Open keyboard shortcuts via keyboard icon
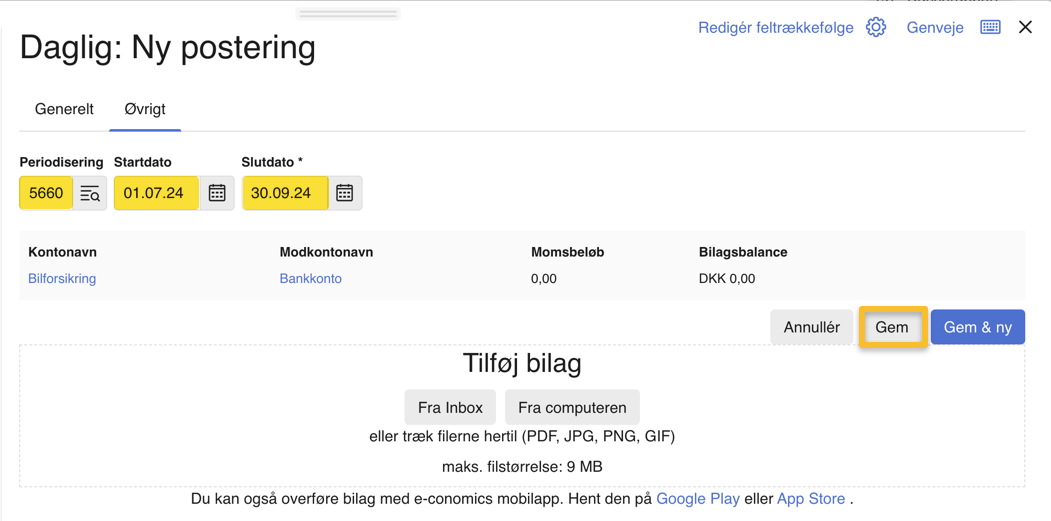Screen dimensions: 1051x521 [990, 27]
